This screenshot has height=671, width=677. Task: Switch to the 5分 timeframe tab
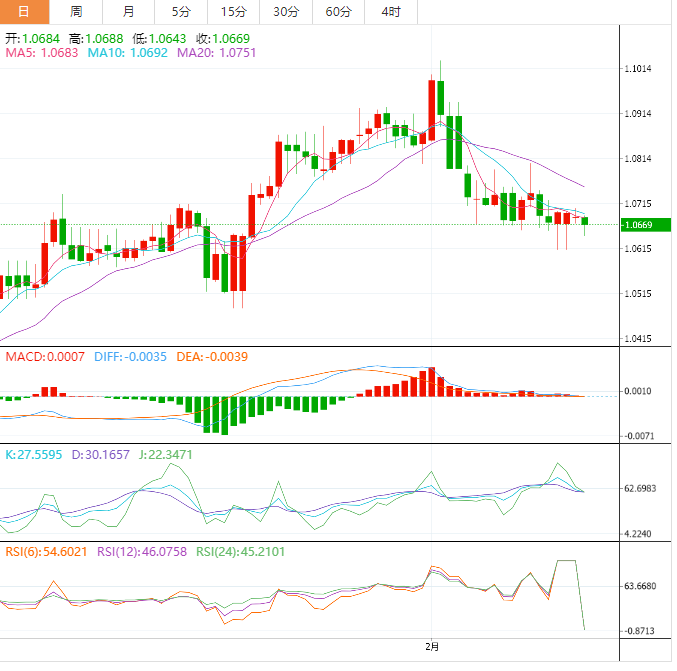tap(181, 12)
